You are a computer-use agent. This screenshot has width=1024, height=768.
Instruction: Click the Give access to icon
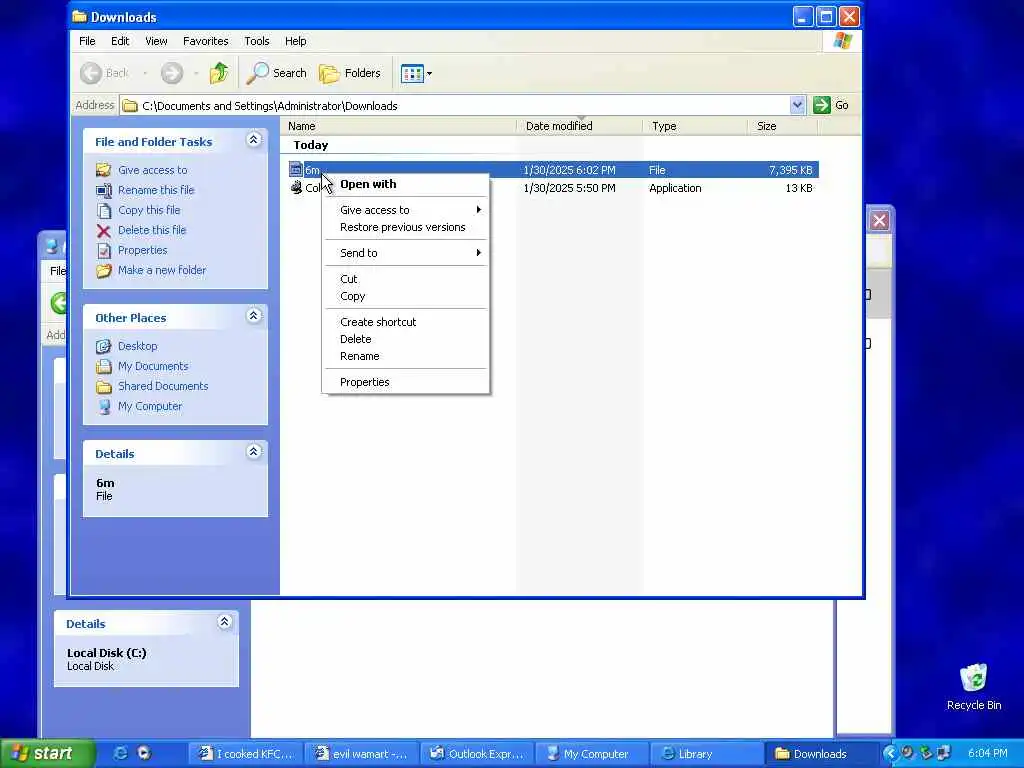[x=103, y=170]
